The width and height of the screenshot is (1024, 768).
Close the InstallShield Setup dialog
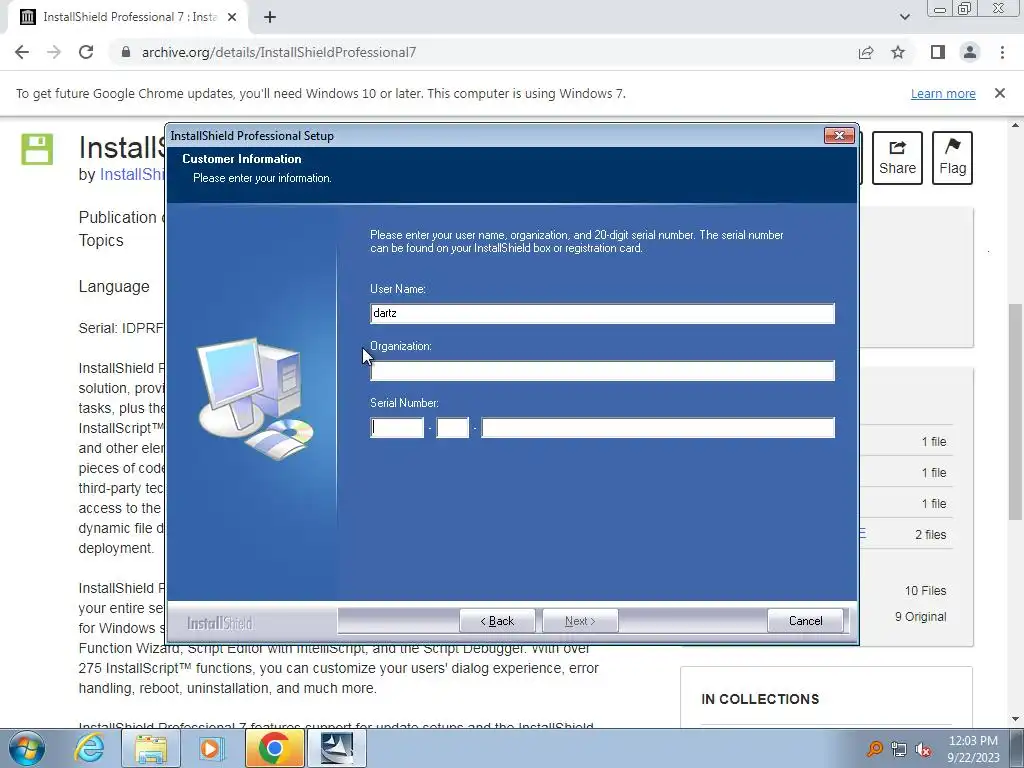click(x=839, y=135)
